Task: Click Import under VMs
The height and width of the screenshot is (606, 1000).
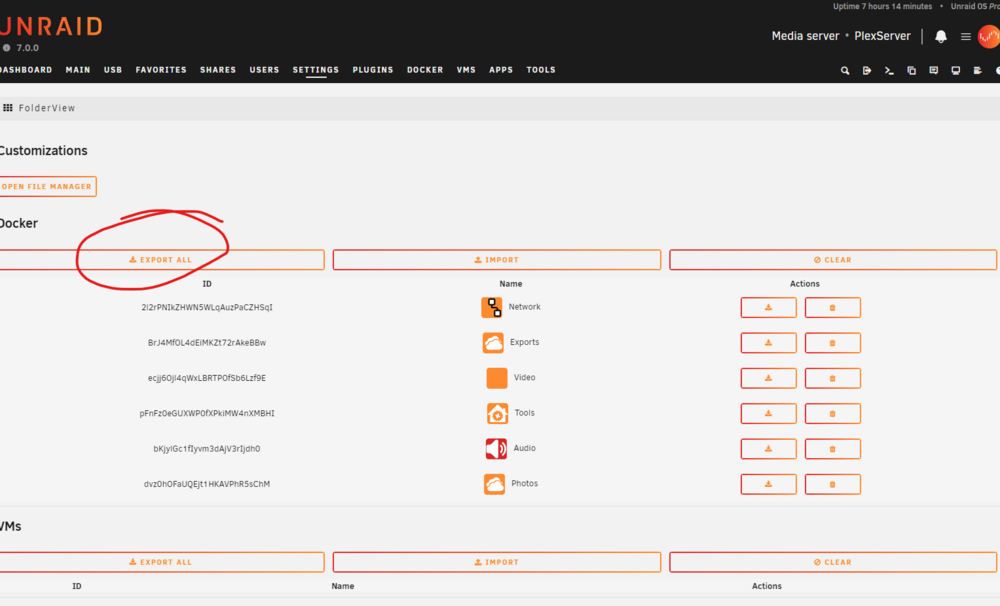Action: pos(497,562)
